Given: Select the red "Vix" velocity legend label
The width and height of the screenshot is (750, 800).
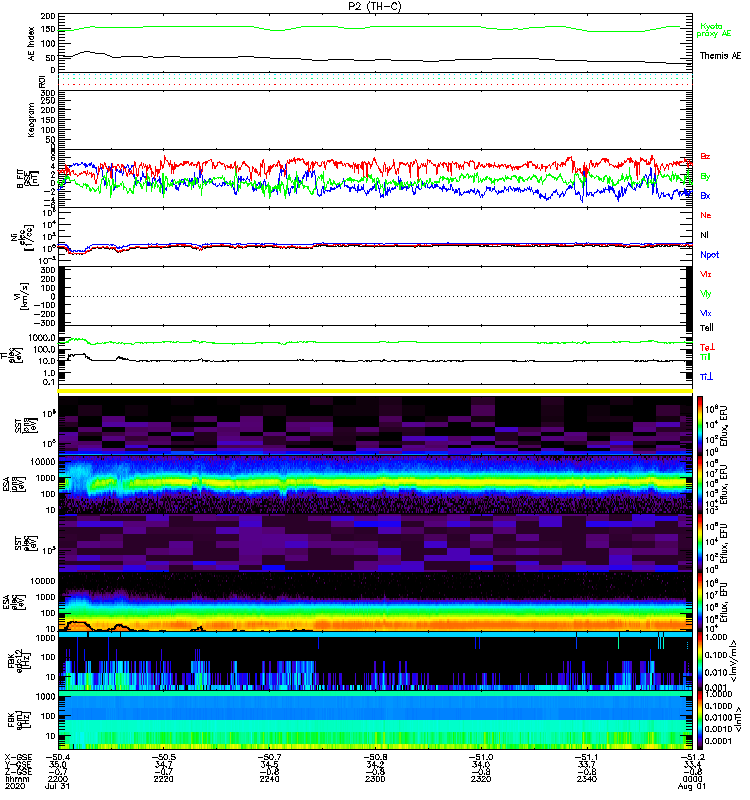Looking at the screenshot, I should click(705, 274).
